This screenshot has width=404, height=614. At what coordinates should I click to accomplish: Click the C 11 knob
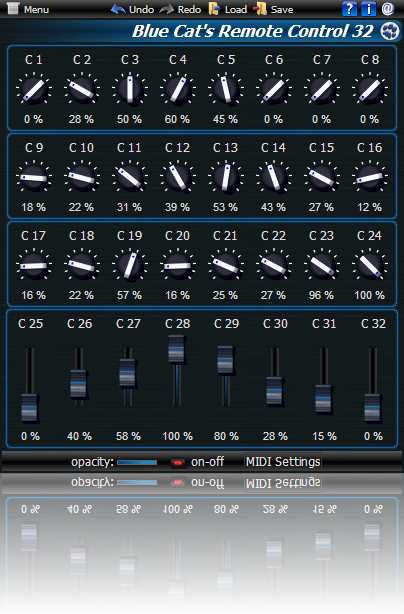point(130,178)
